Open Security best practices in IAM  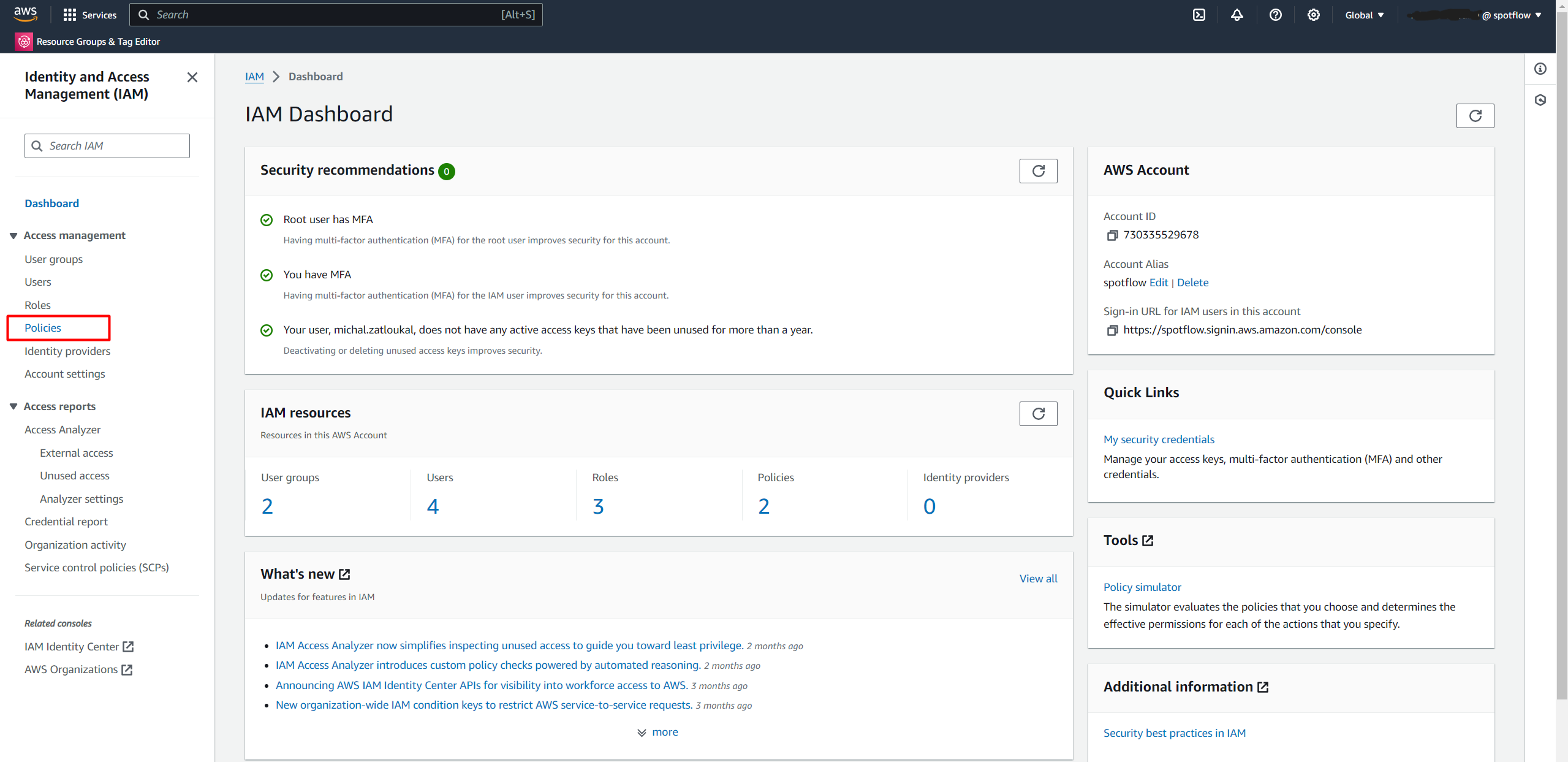[1174, 733]
